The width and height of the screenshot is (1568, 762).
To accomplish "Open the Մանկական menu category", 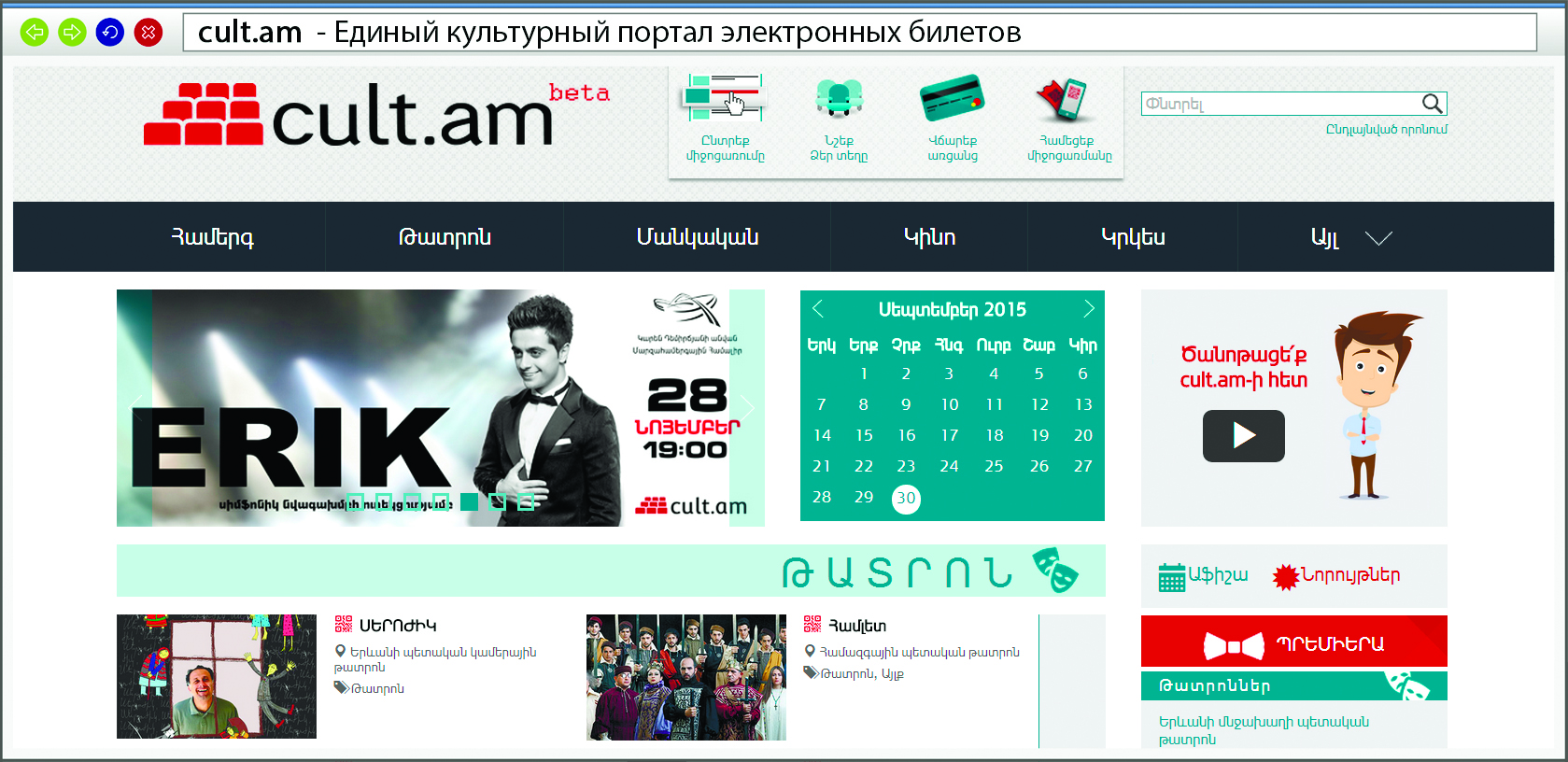I will 698,237.
